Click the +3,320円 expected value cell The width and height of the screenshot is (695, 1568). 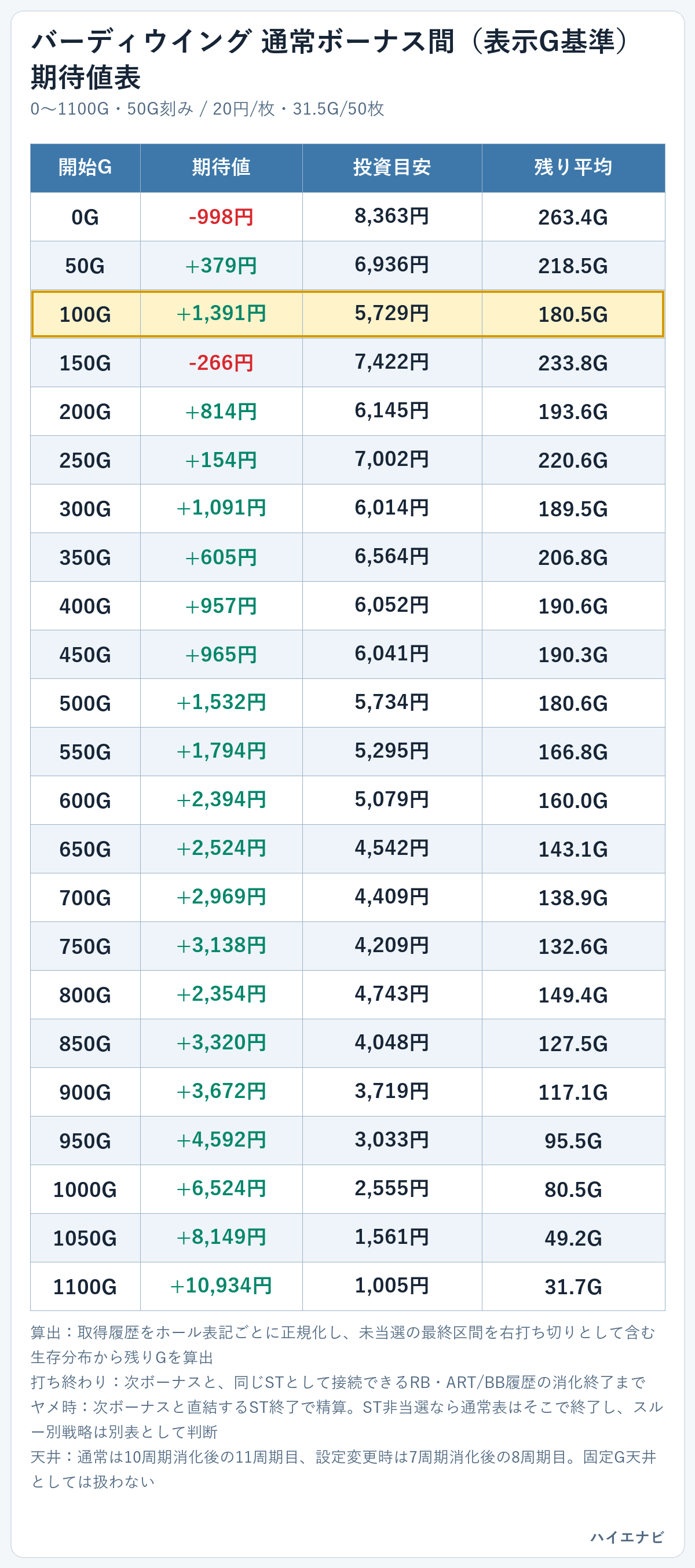pos(221,1043)
